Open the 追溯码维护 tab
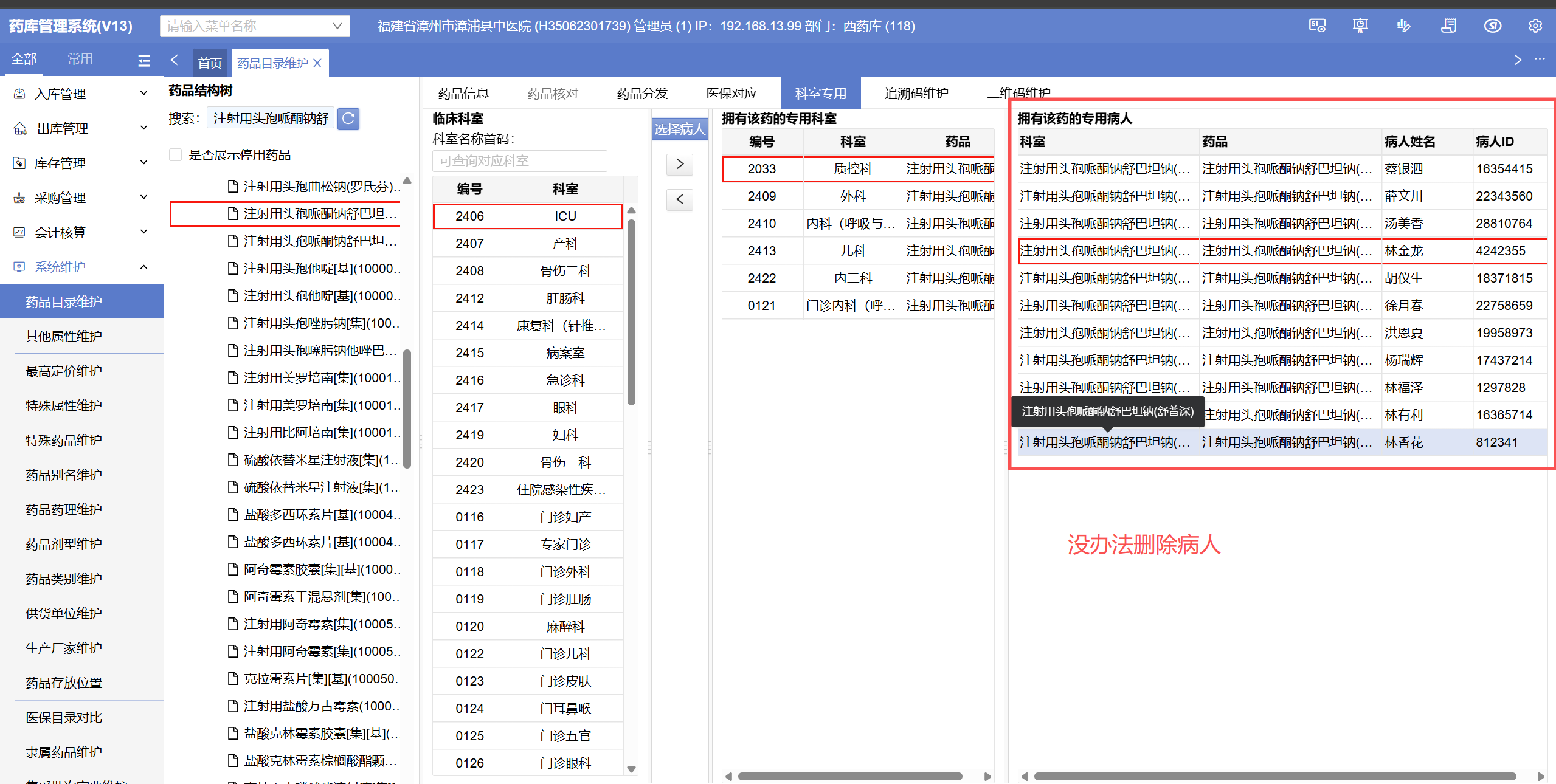Image resolution: width=1556 pixels, height=784 pixels. pos(916,94)
